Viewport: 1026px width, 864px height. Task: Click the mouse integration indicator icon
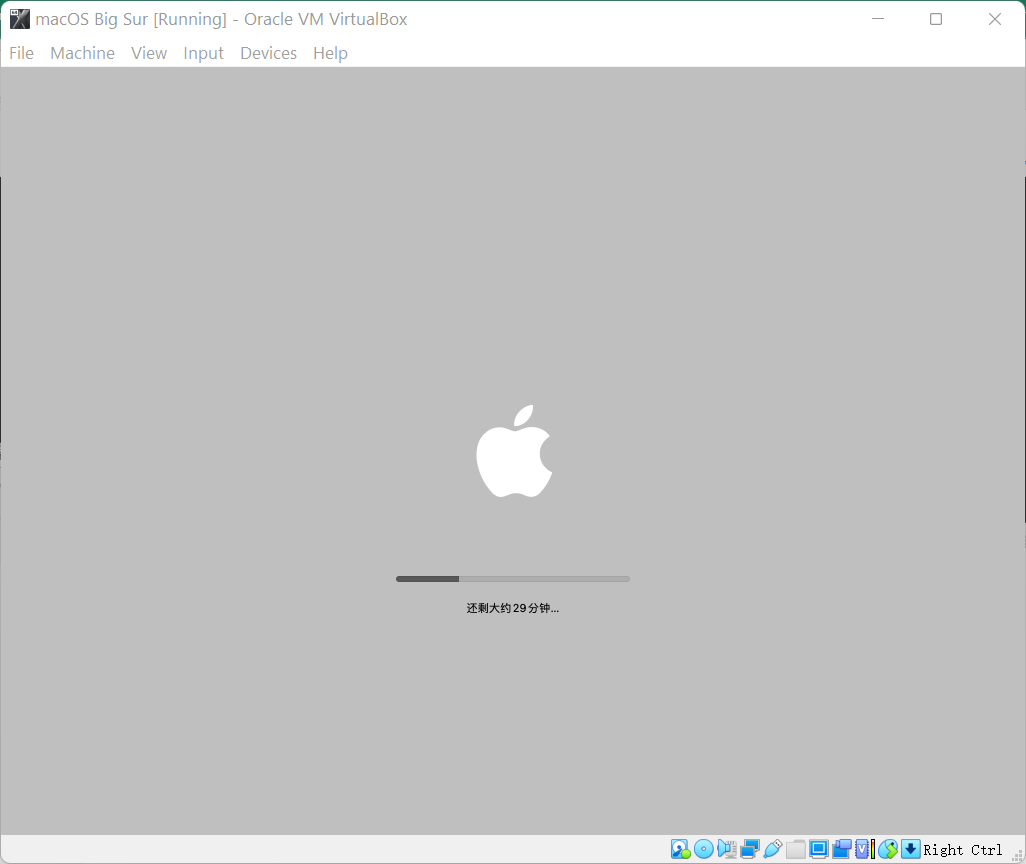(888, 850)
